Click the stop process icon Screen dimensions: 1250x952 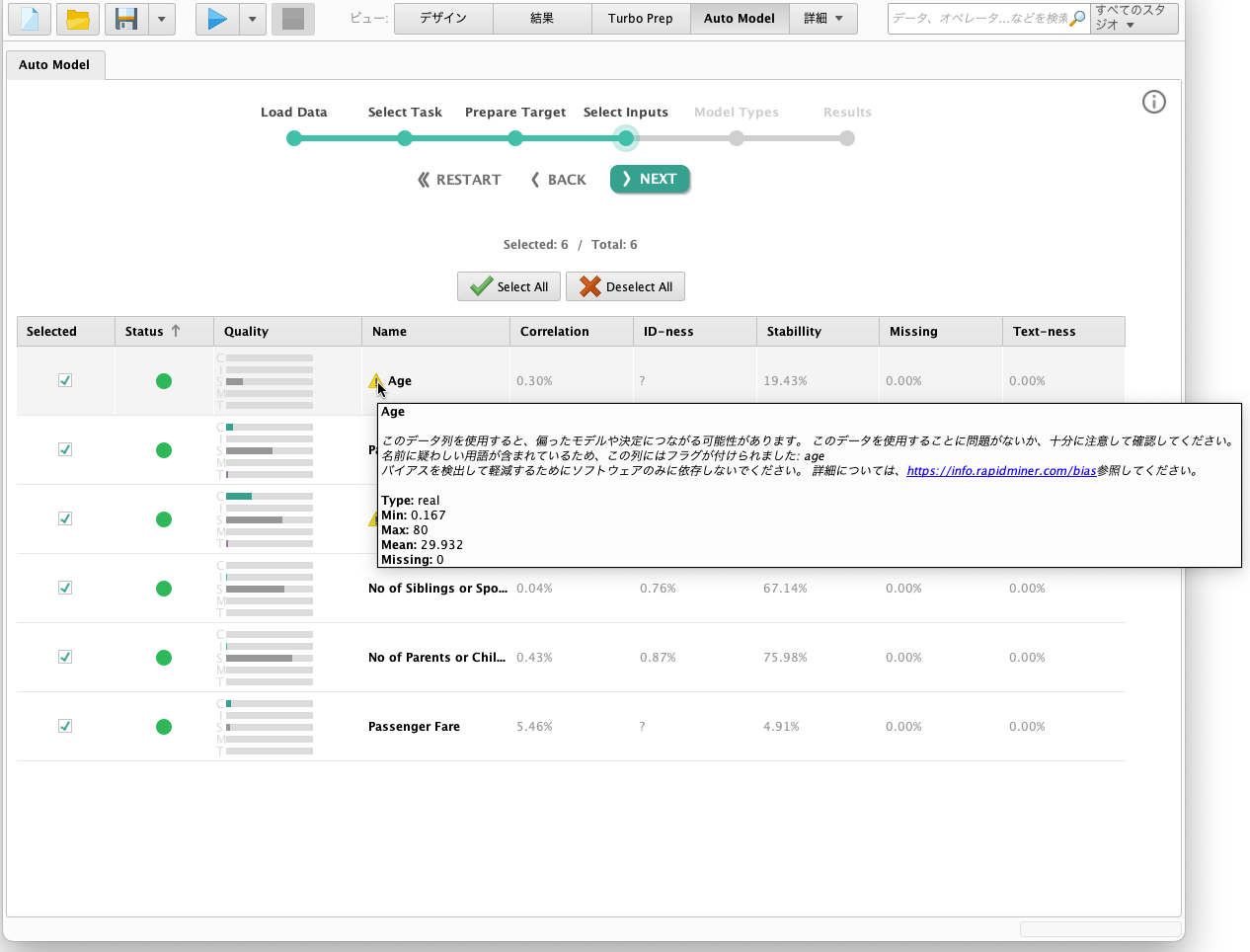point(293,19)
